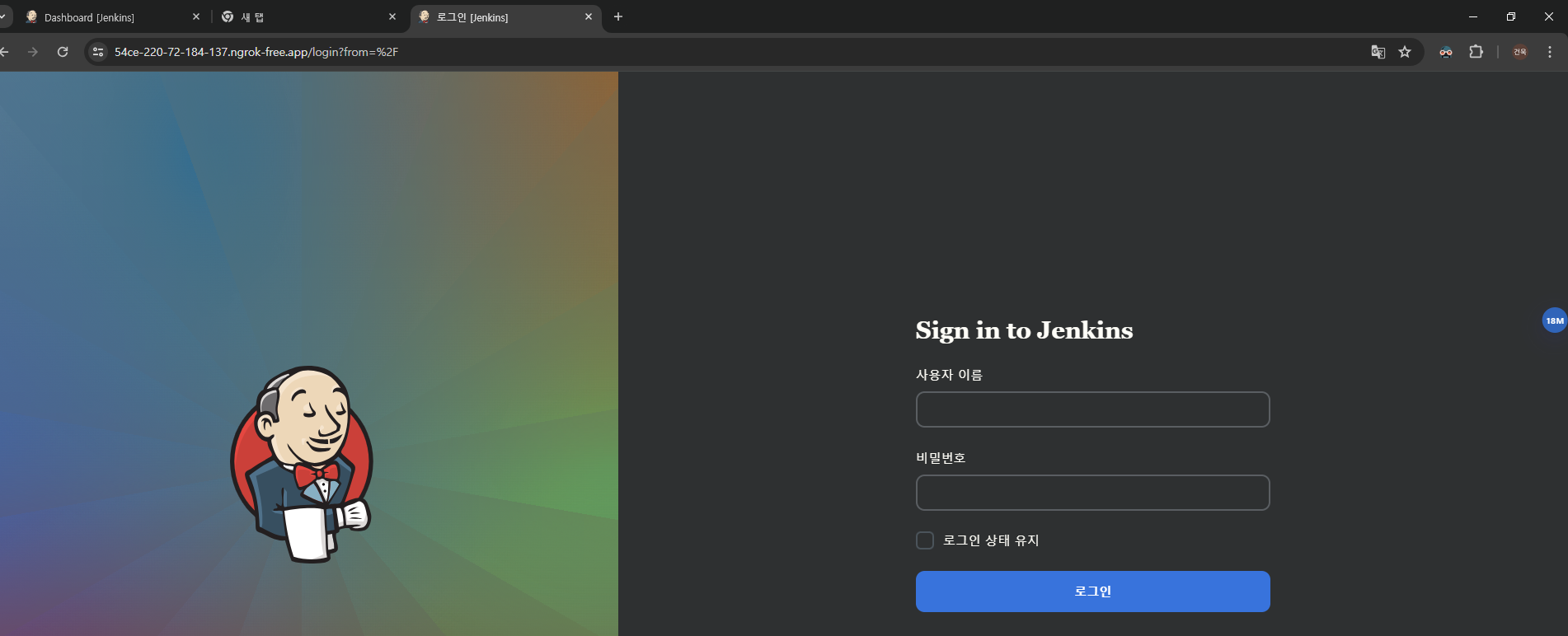
Task: Reload the current page
Action: click(x=63, y=52)
